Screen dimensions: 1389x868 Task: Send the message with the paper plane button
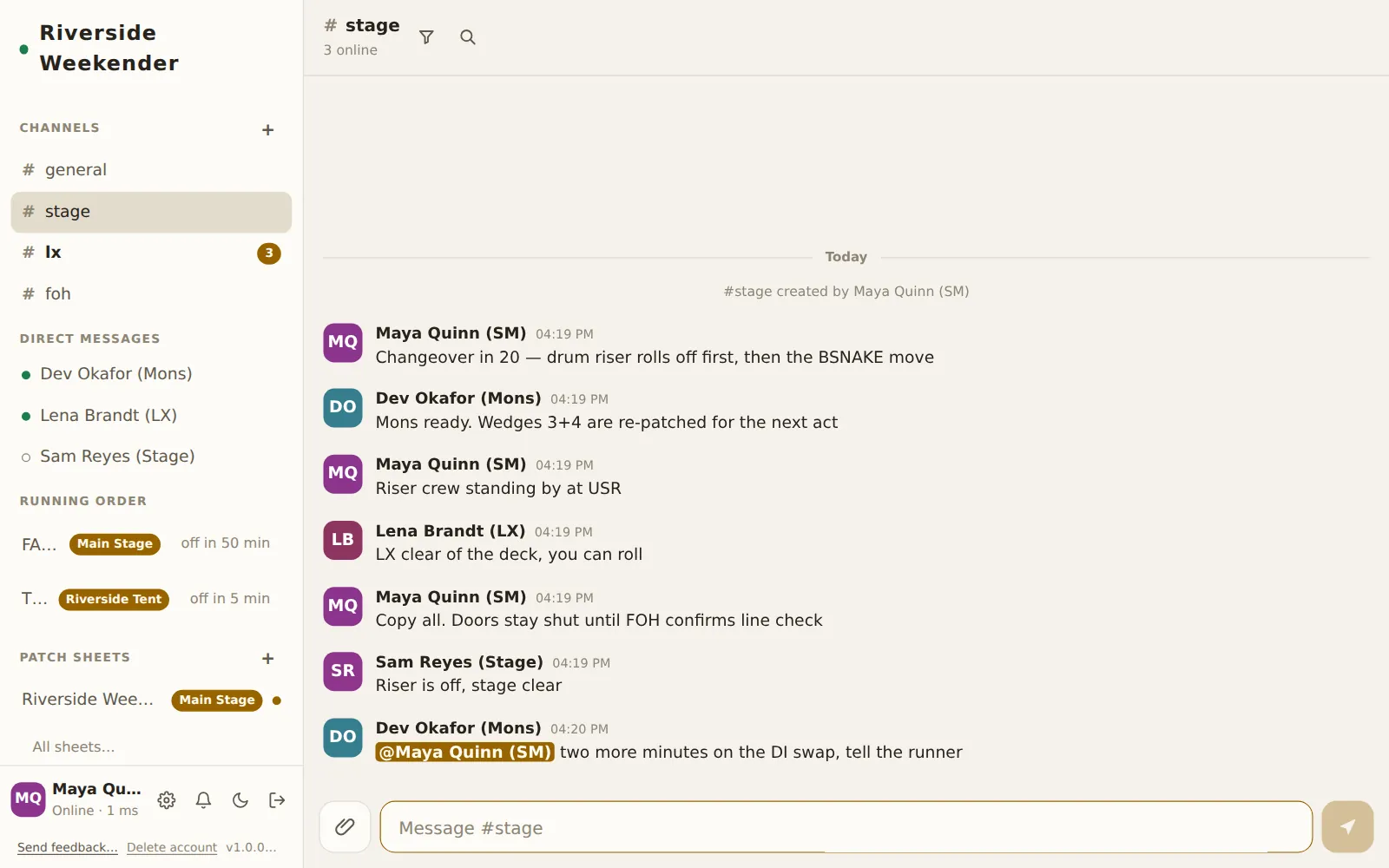coord(1347,827)
